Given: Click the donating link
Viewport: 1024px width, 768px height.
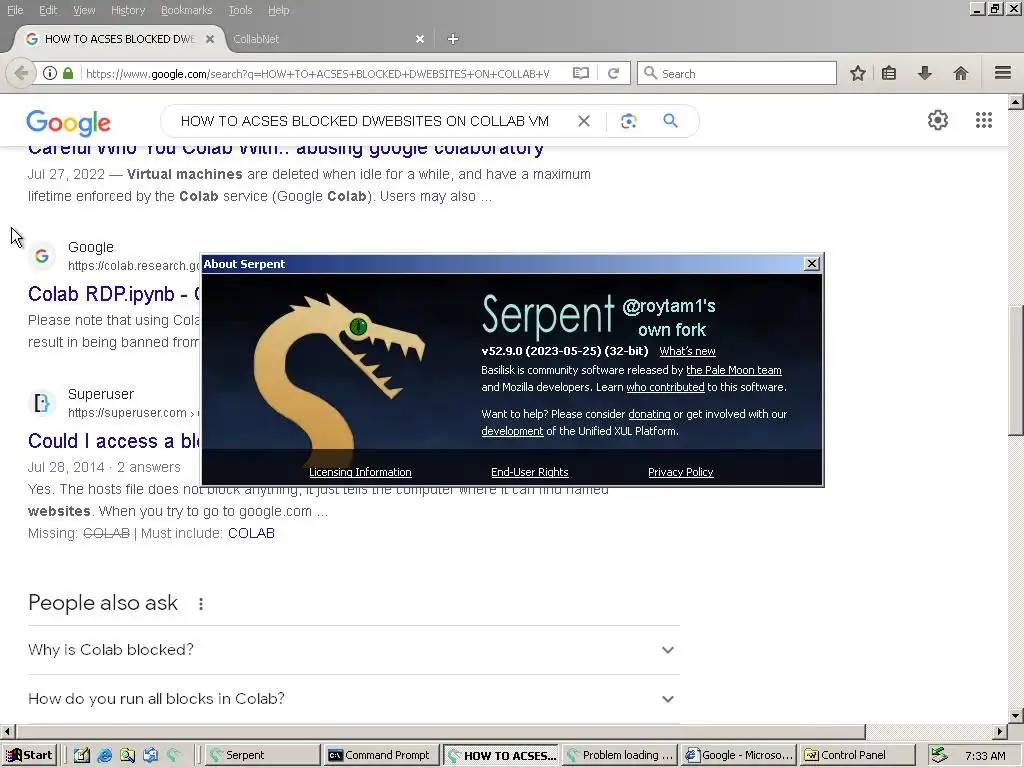Looking at the screenshot, I should point(649,414).
